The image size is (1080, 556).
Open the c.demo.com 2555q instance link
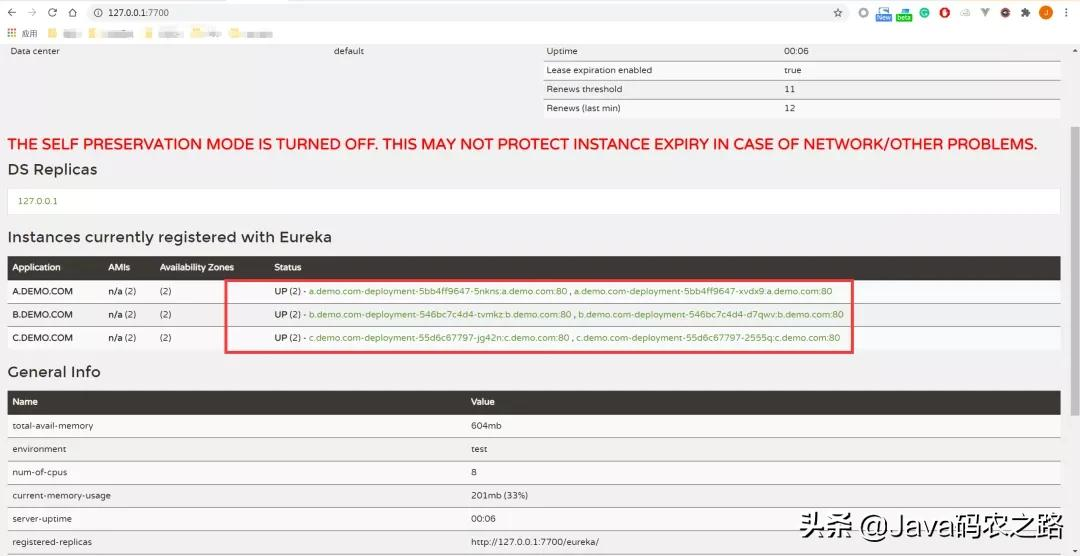pyautogui.click(x=708, y=338)
